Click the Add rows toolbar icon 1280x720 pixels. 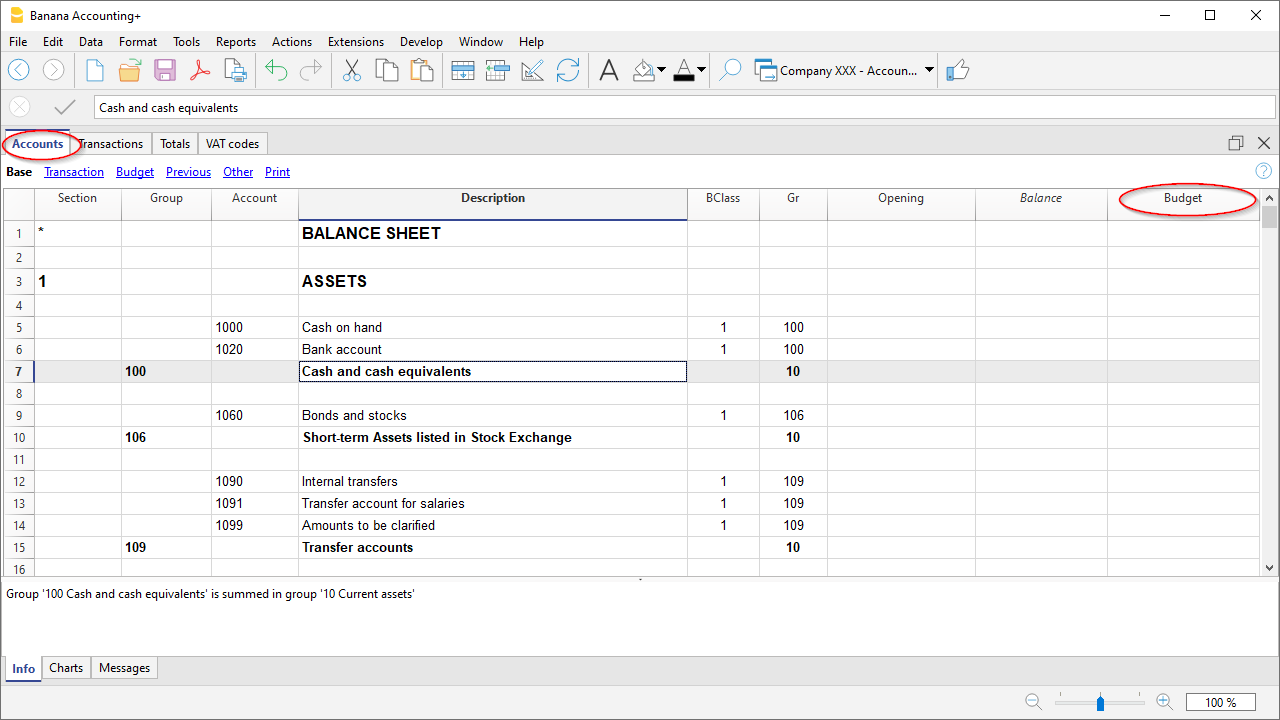[x=463, y=70]
